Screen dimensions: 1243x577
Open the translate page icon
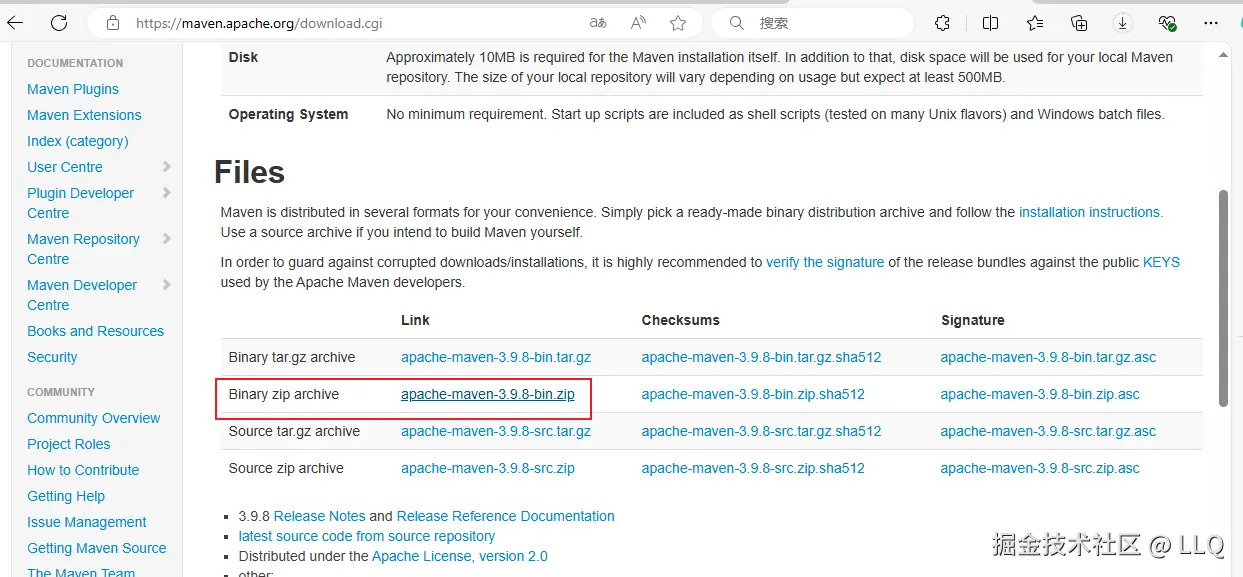click(598, 22)
